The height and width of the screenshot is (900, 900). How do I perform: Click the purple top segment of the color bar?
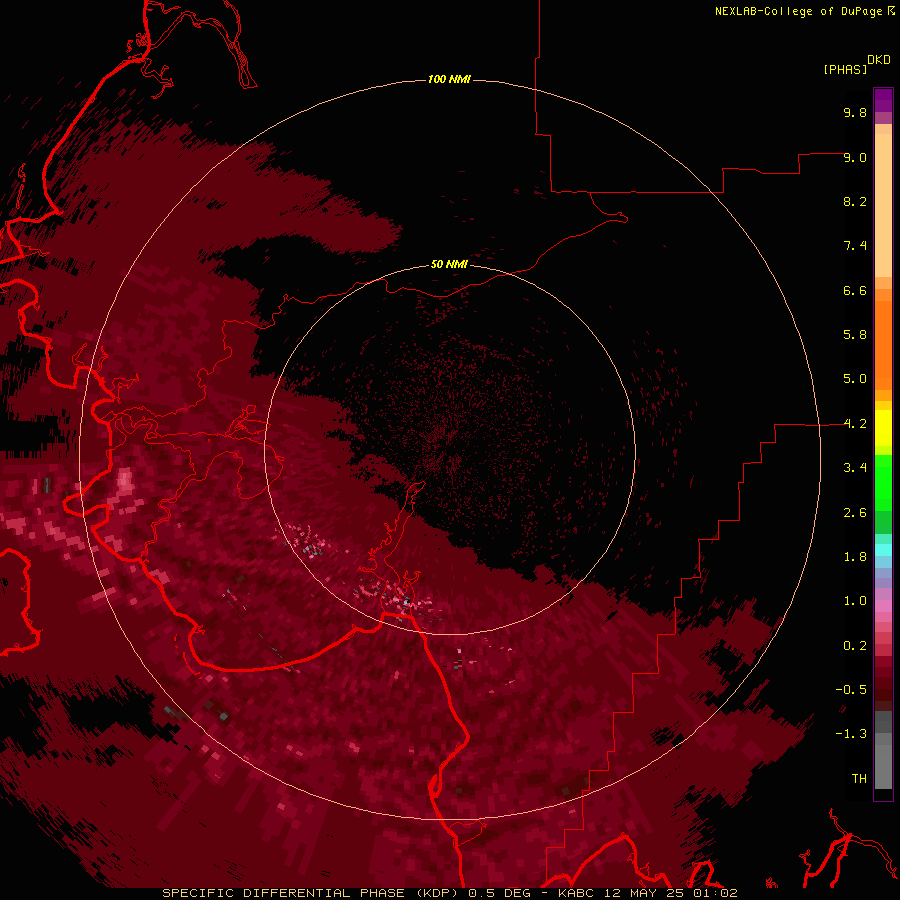click(883, 100)
